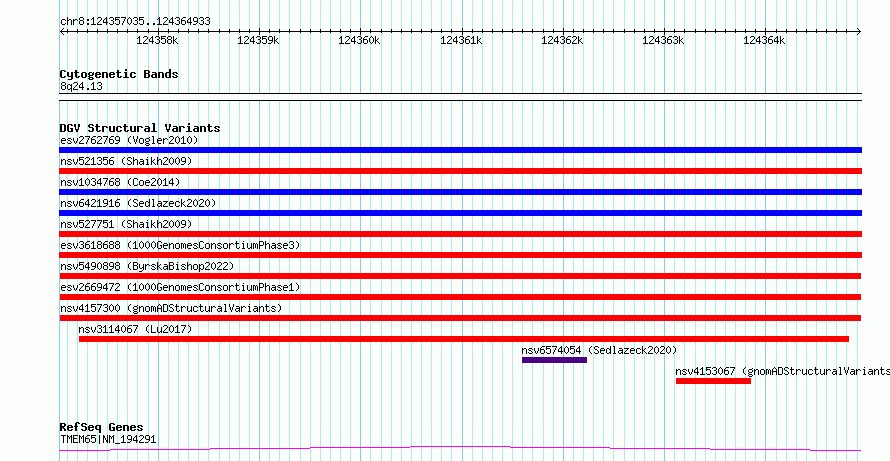
Task: Open the nsv6421916 (Sedlazeck2020) blue variant bar
Action: 460,213
